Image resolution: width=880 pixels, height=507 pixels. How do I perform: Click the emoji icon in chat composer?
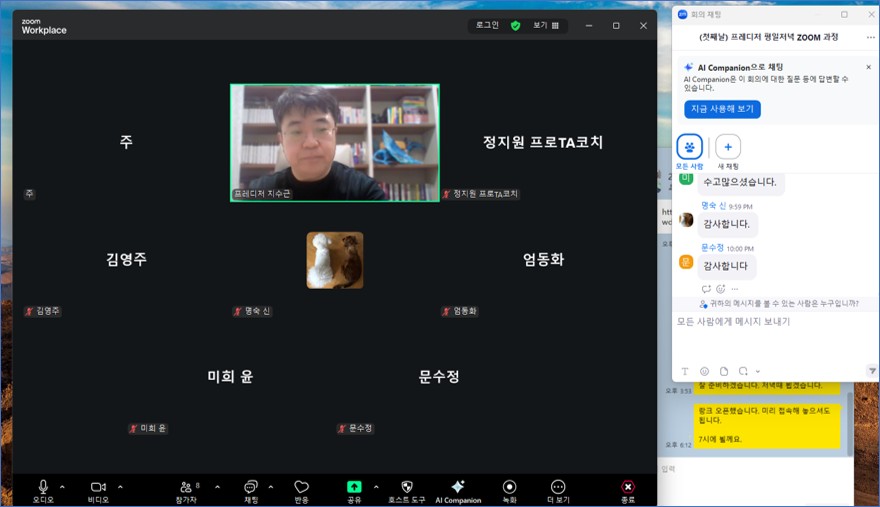[704, 371]
